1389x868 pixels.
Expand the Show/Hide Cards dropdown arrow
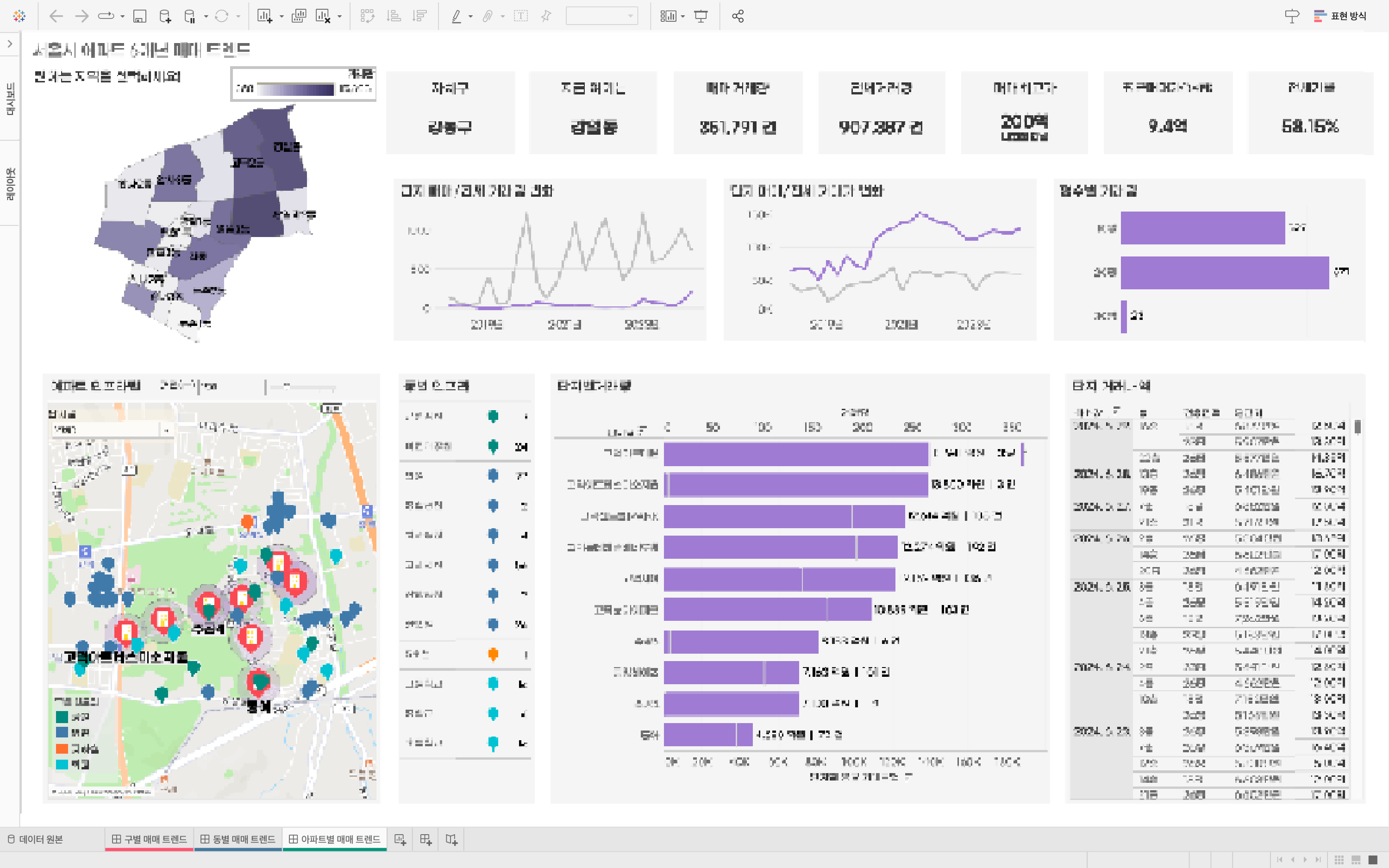point(682,17)
